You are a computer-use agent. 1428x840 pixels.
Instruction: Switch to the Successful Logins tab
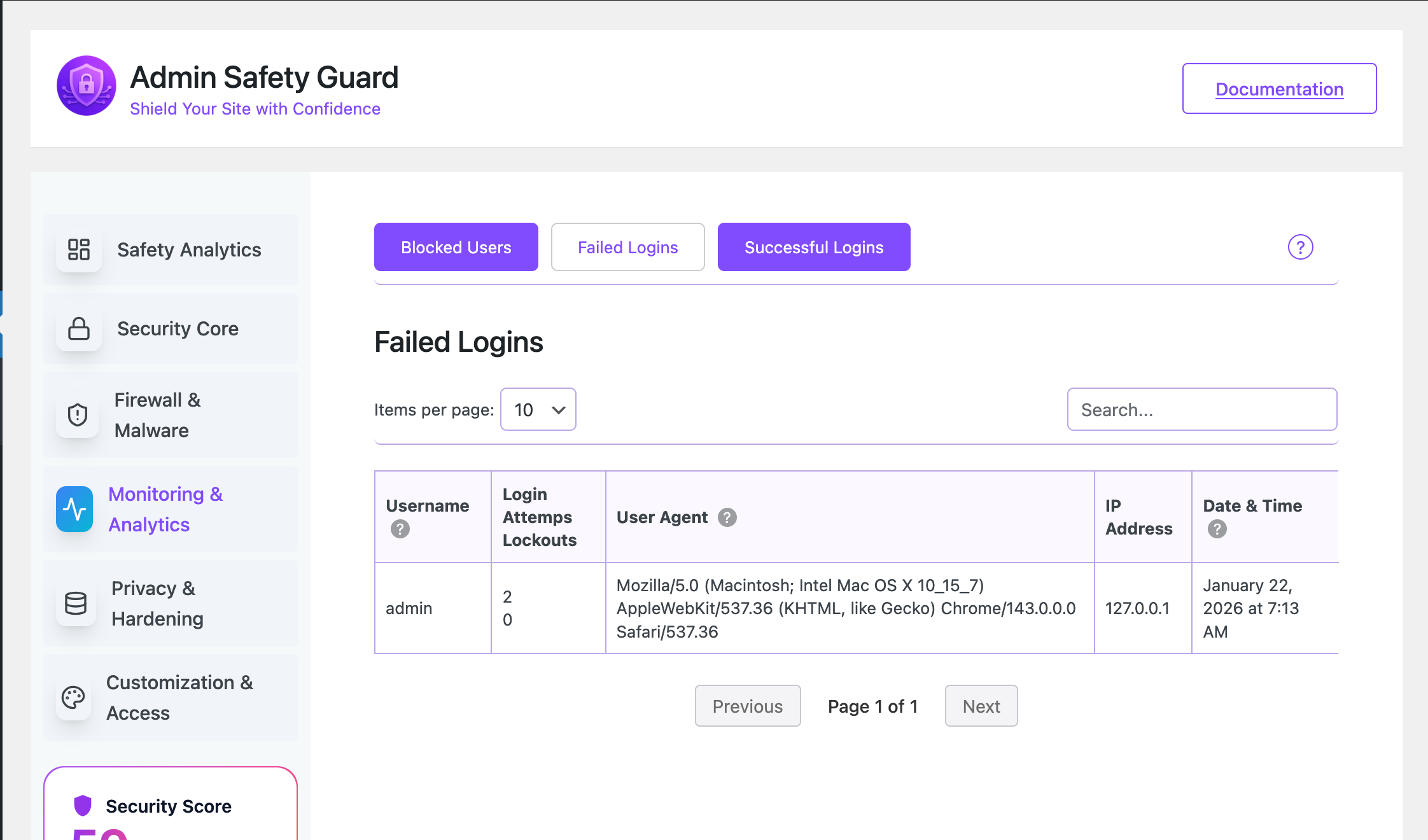tap(813, 247)
